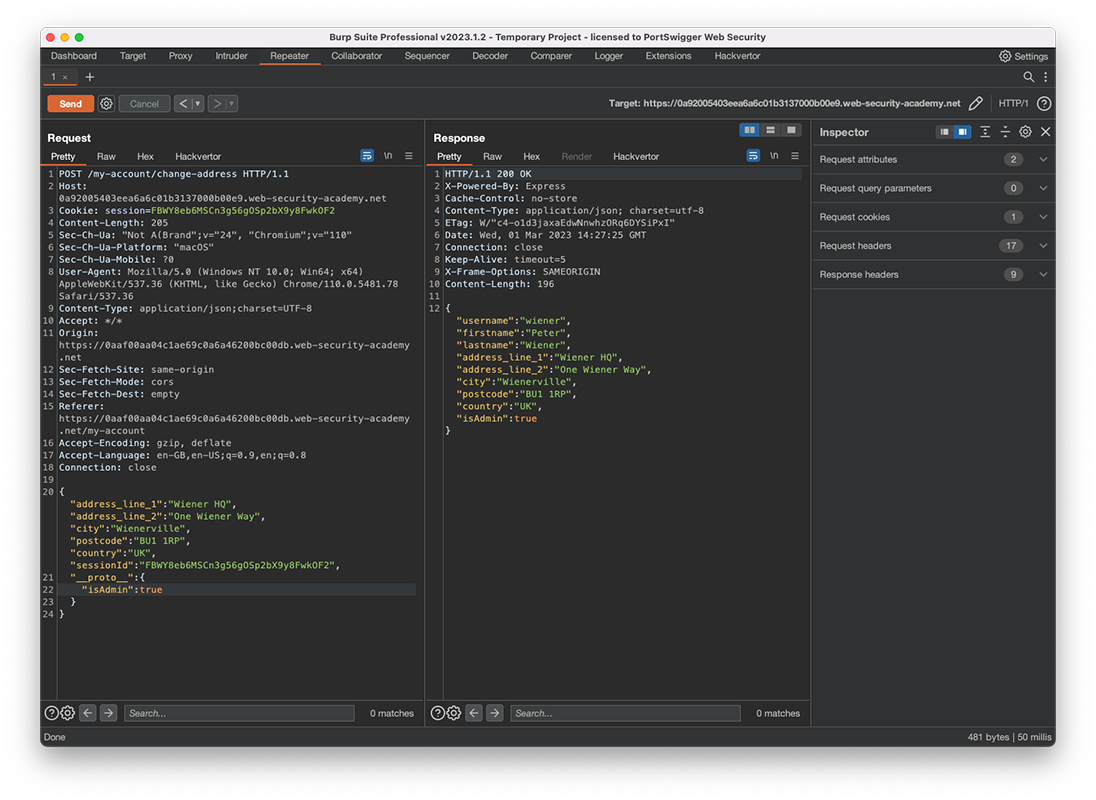The height and width of the screenshot is (800, 1096).
Task: Expand Request headers section
Action: point(935,245)
